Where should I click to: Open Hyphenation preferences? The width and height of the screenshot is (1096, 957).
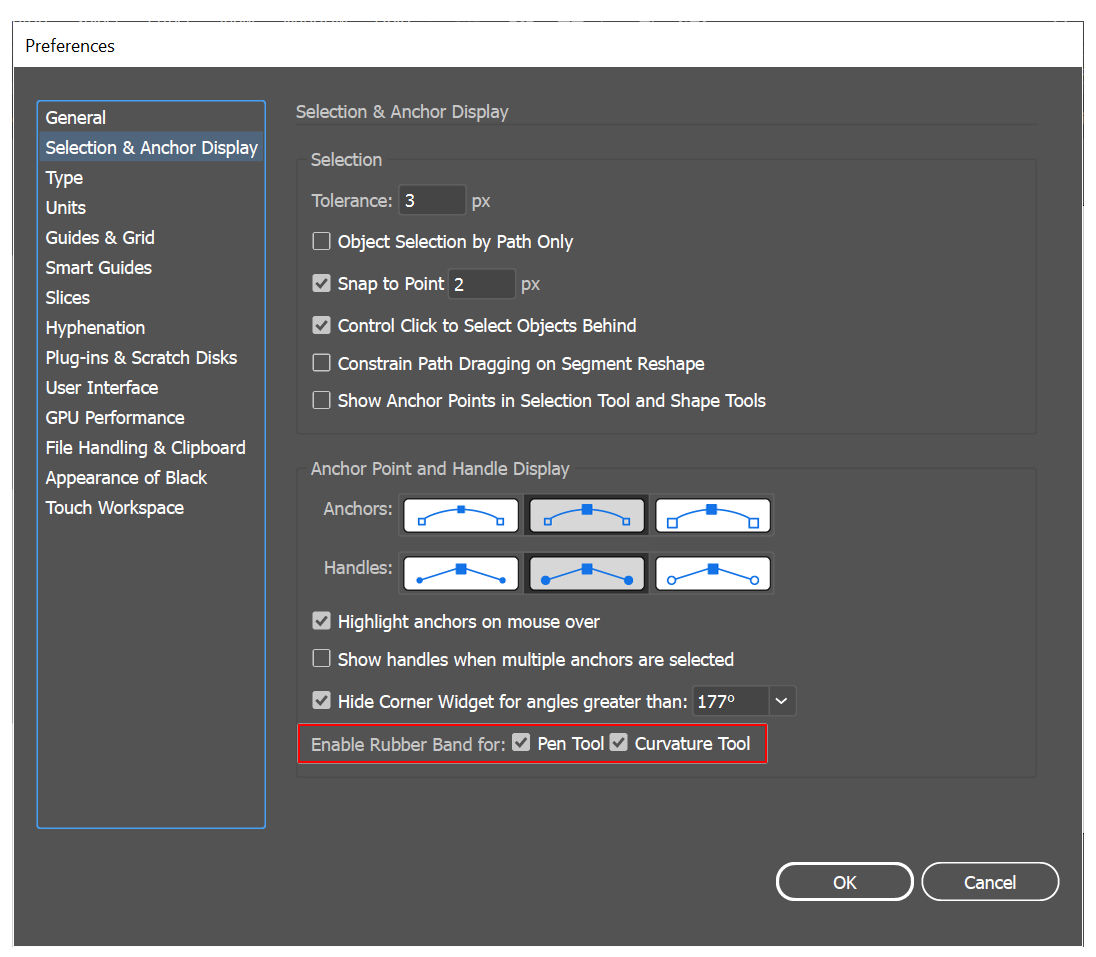tap(151, 328)
